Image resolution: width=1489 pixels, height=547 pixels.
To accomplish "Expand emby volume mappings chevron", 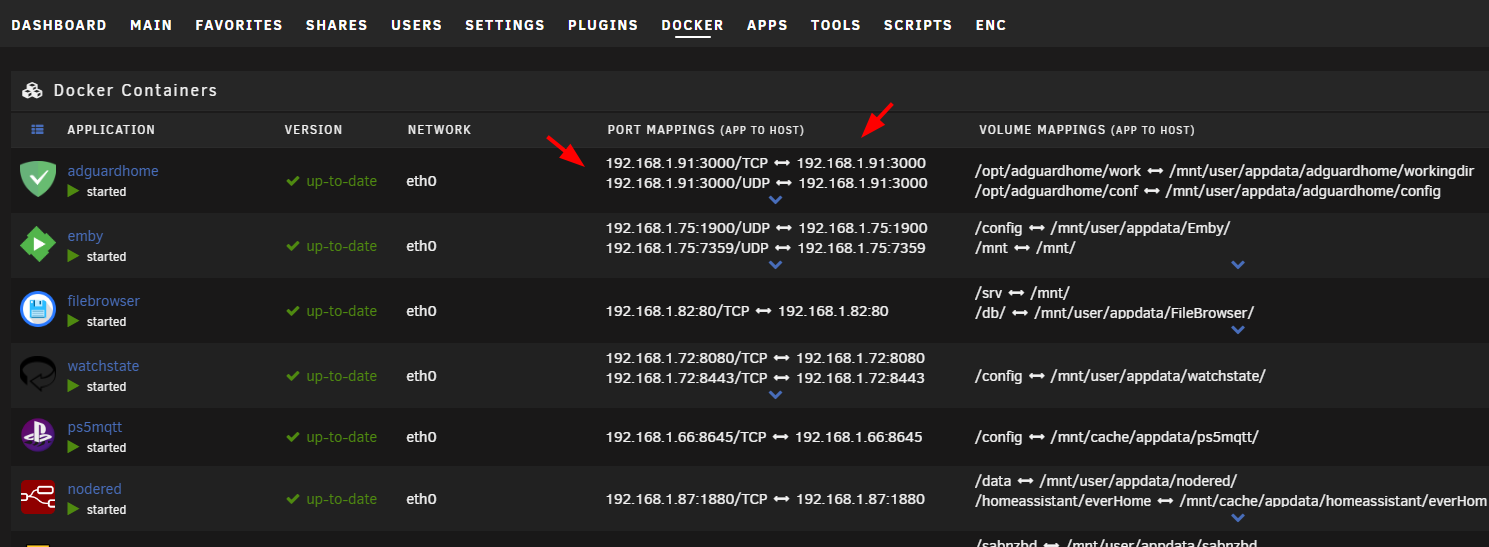I will (x=1238, y=265).
